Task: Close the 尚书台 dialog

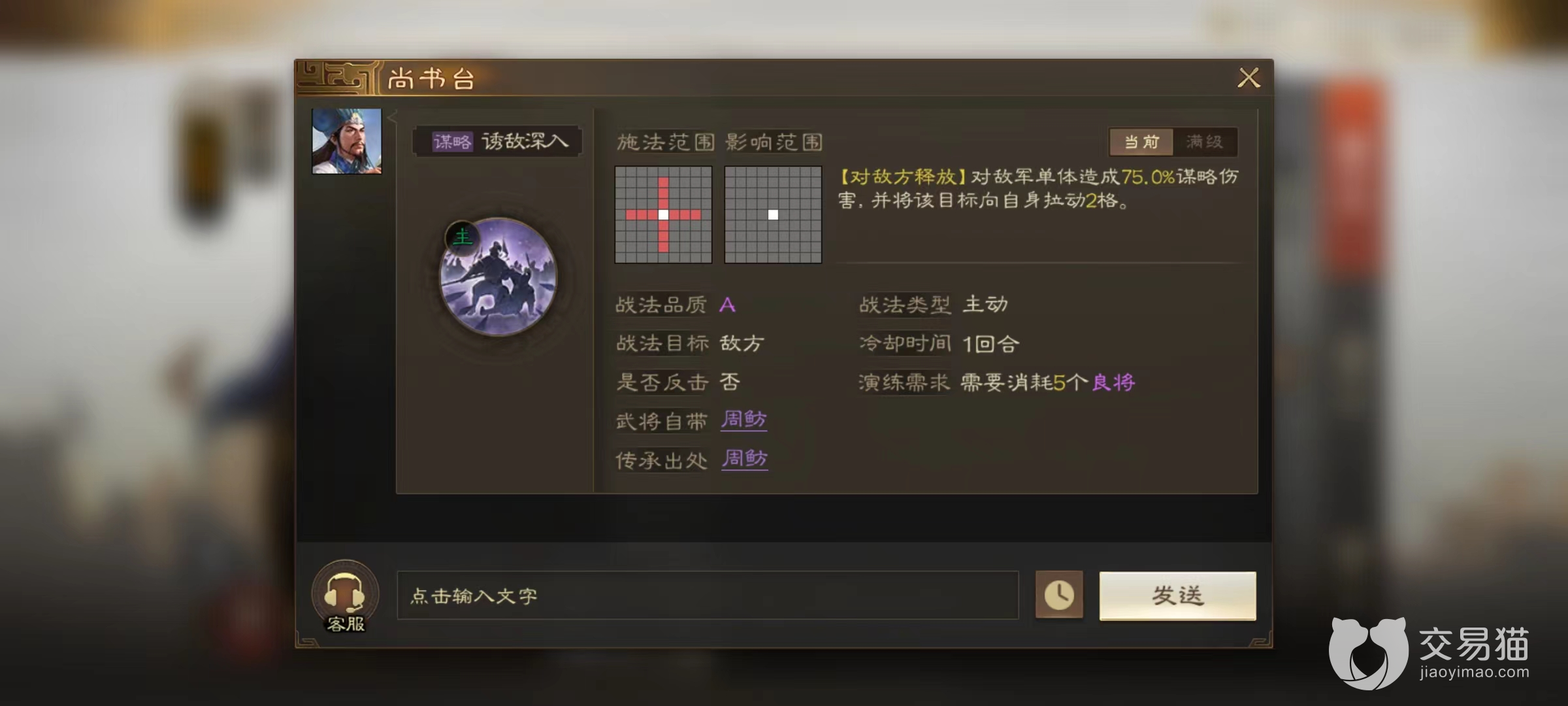Action: (x=1249, y=78)
